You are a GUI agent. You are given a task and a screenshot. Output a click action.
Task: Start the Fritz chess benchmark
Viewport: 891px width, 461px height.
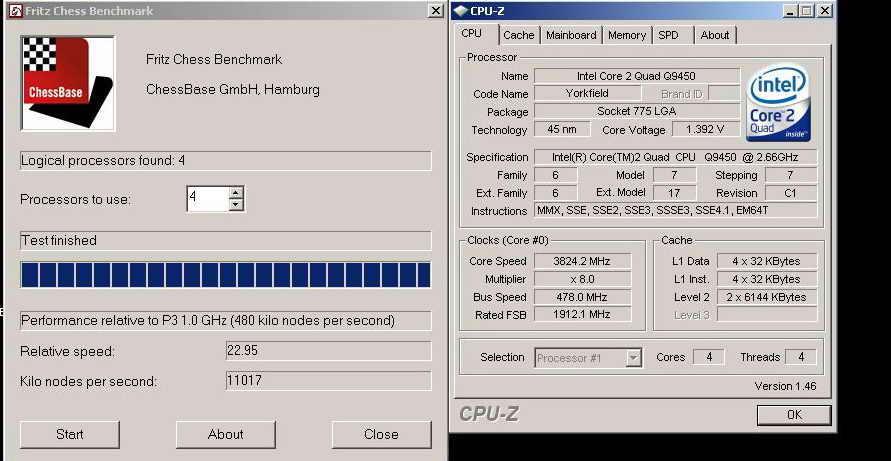[70, 435]
